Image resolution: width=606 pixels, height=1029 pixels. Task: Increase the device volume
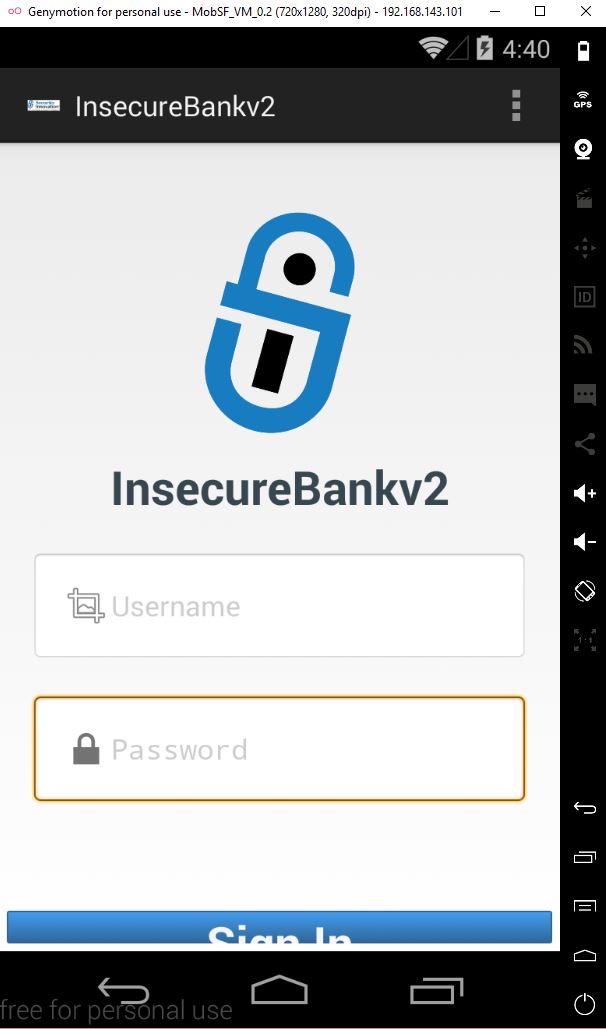pos(584,493)
